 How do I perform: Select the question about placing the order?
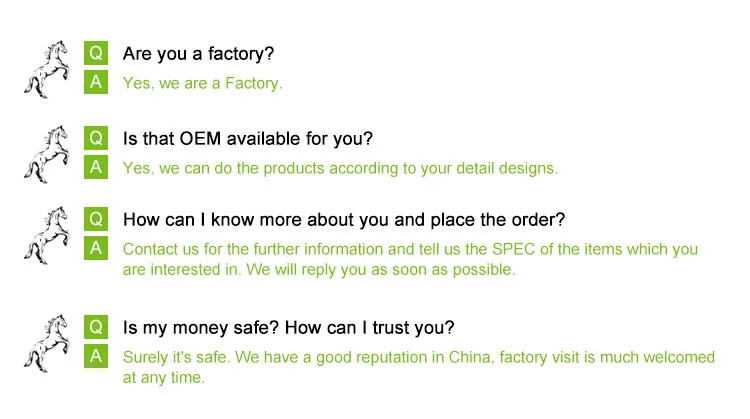click(344, 219)
